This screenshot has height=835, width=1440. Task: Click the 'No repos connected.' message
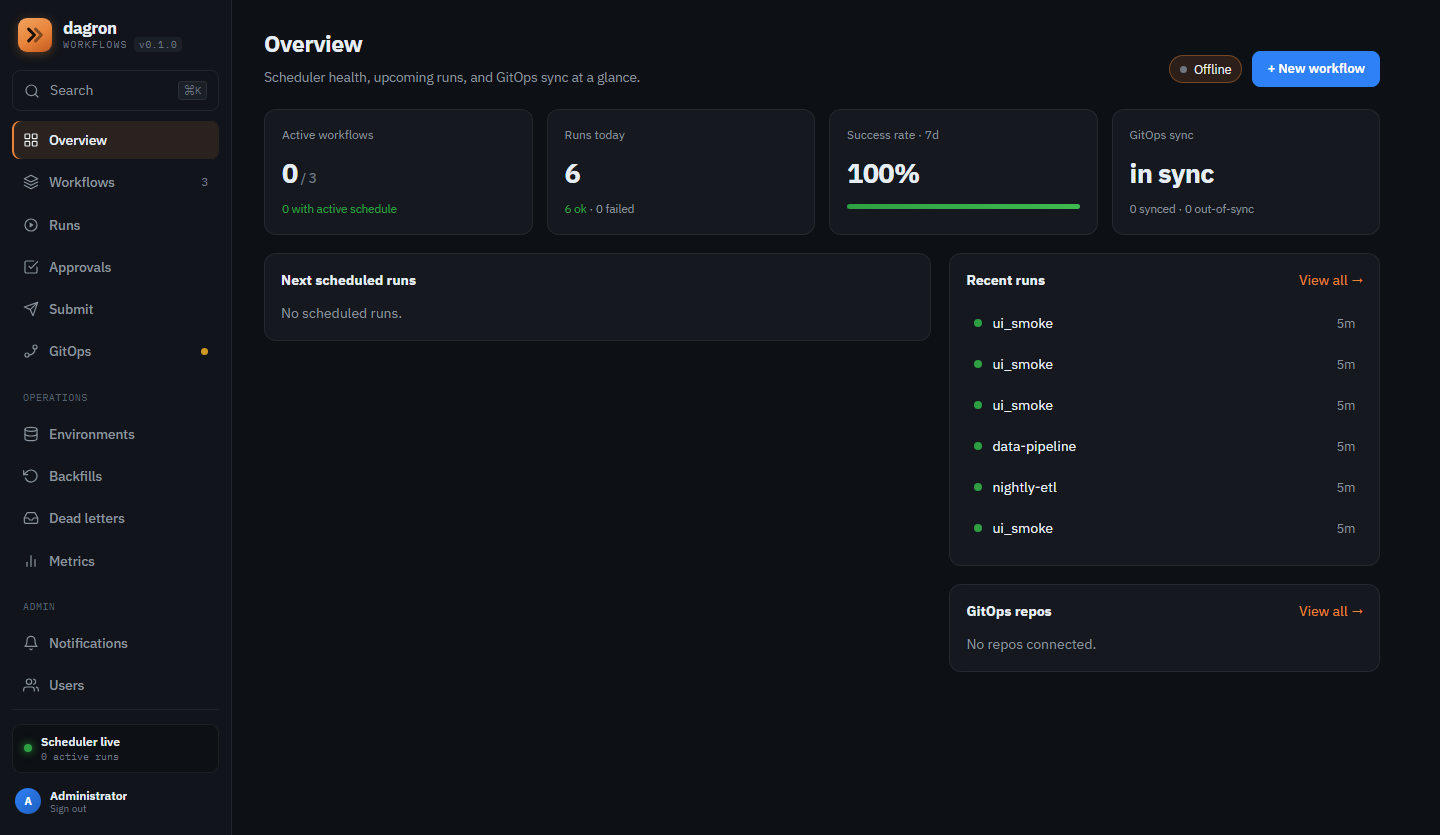coord(1031,644)
